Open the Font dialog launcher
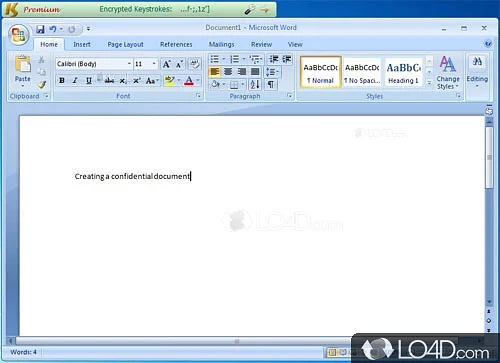The height and width of the screenshot is (363, 500). [199, 96]
